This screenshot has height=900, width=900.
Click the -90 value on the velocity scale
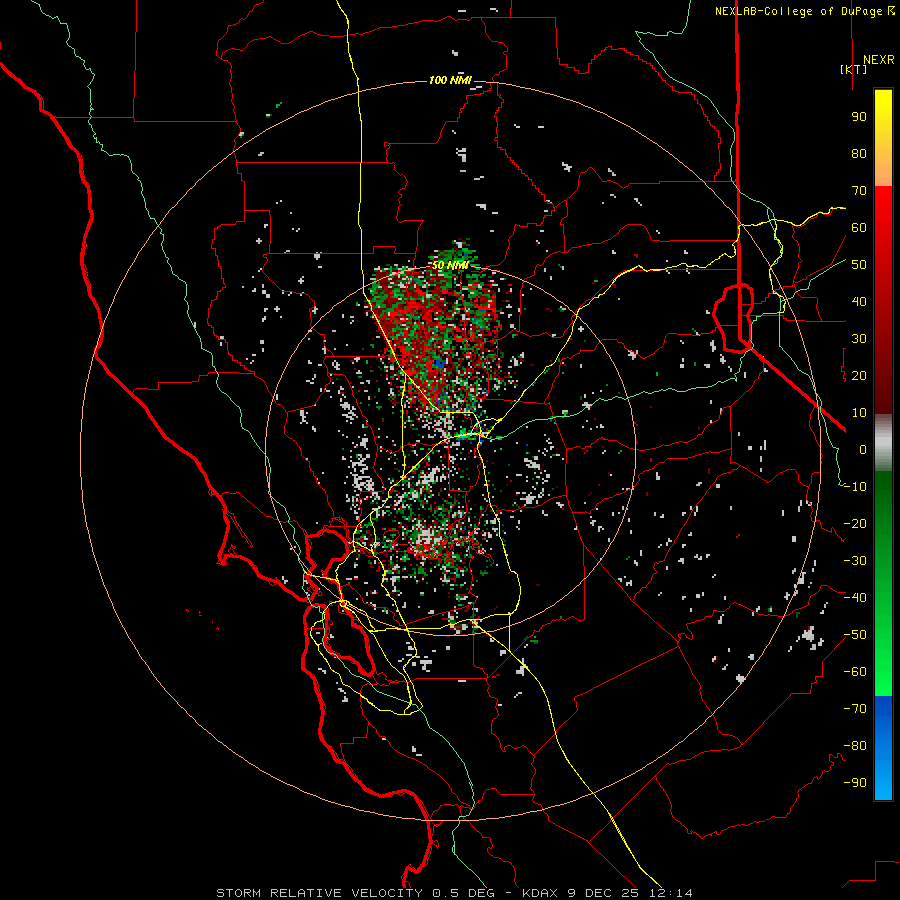click(855, 783)
